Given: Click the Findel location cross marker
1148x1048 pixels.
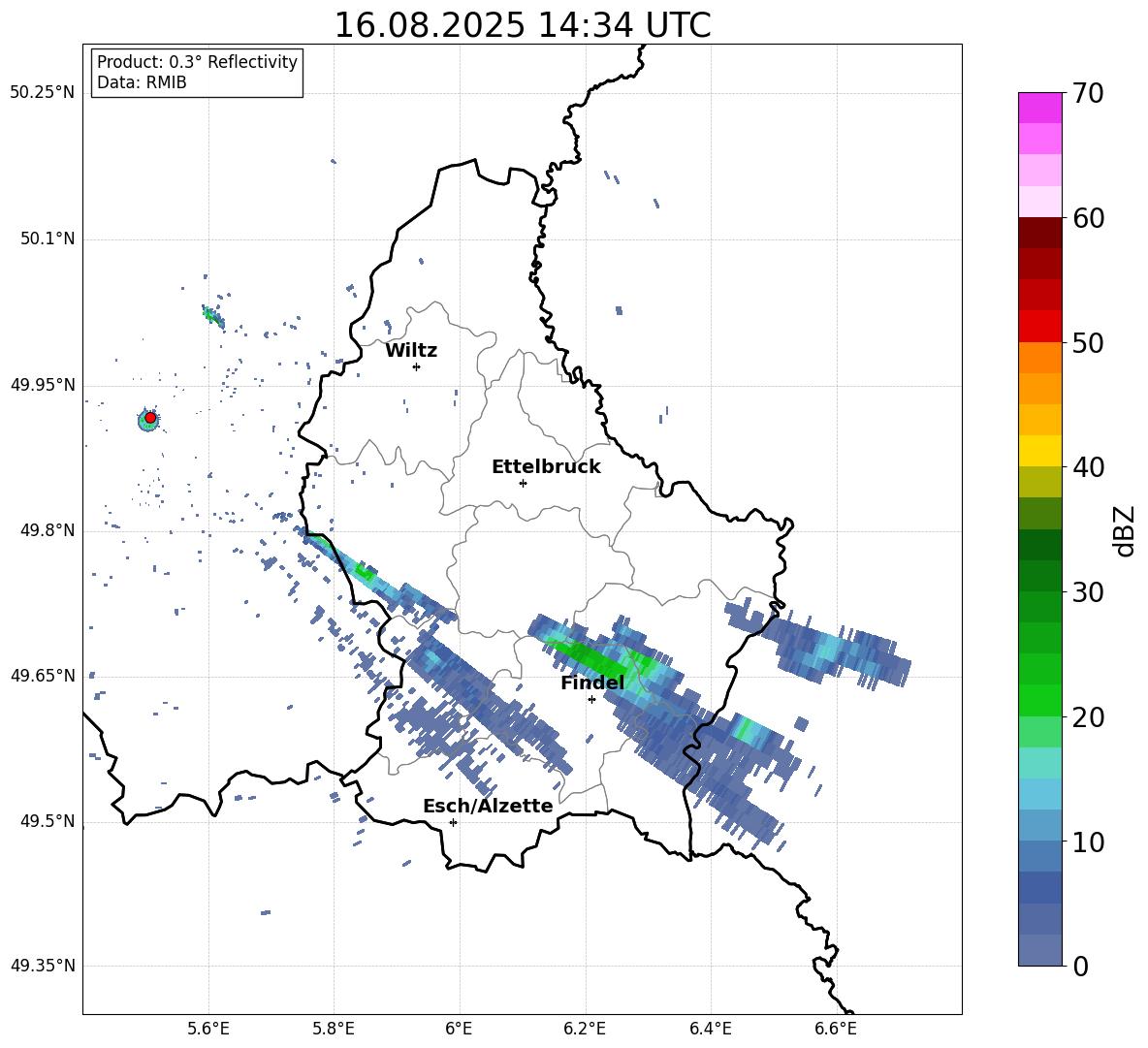Looking at the screenshot, I should click(591, 700).
